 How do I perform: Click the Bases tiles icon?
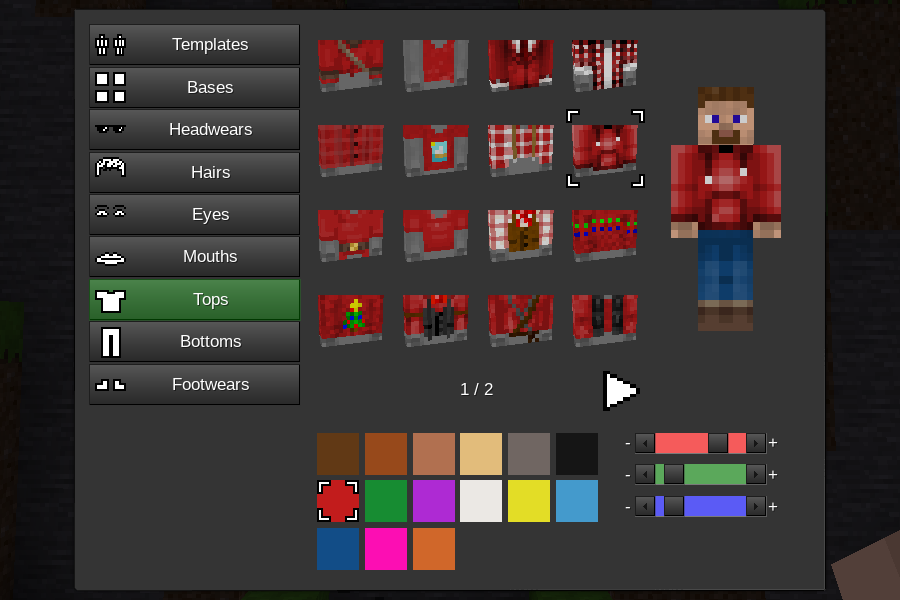click(x=110, y=87)
